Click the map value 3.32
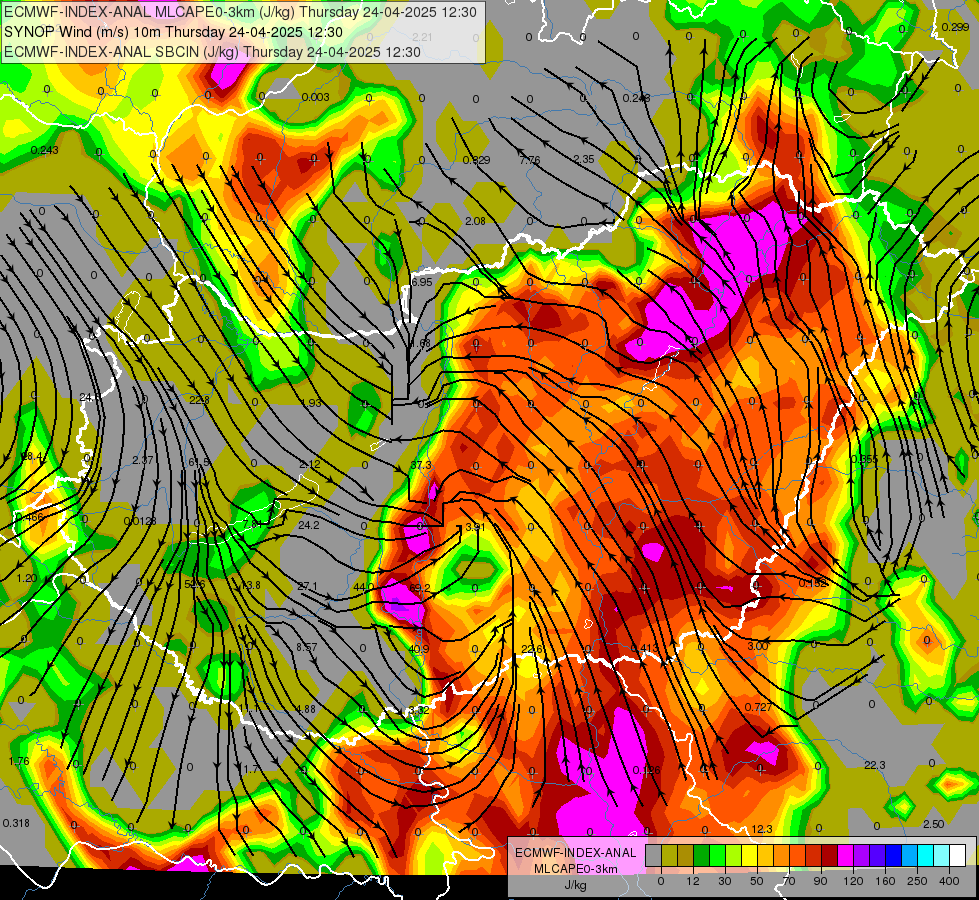The height and width of the screenshot is (900, 979). click(418, 710)
